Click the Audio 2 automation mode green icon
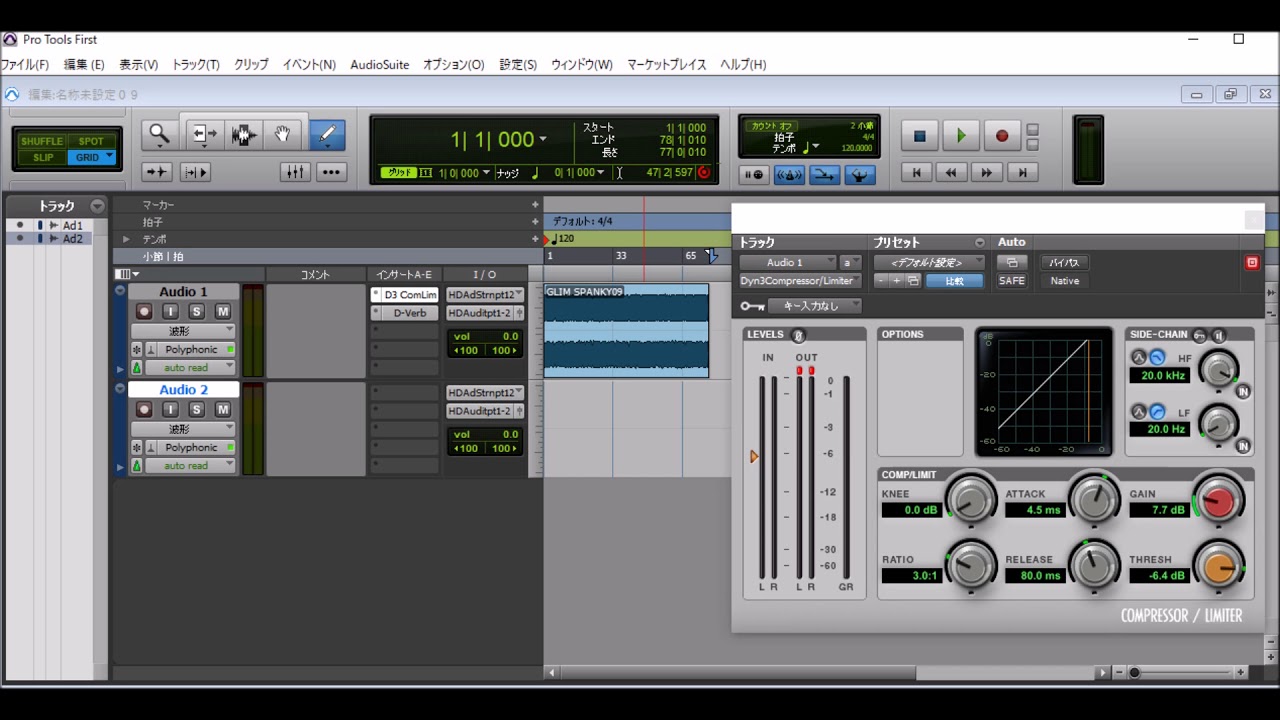 [137, 466]
